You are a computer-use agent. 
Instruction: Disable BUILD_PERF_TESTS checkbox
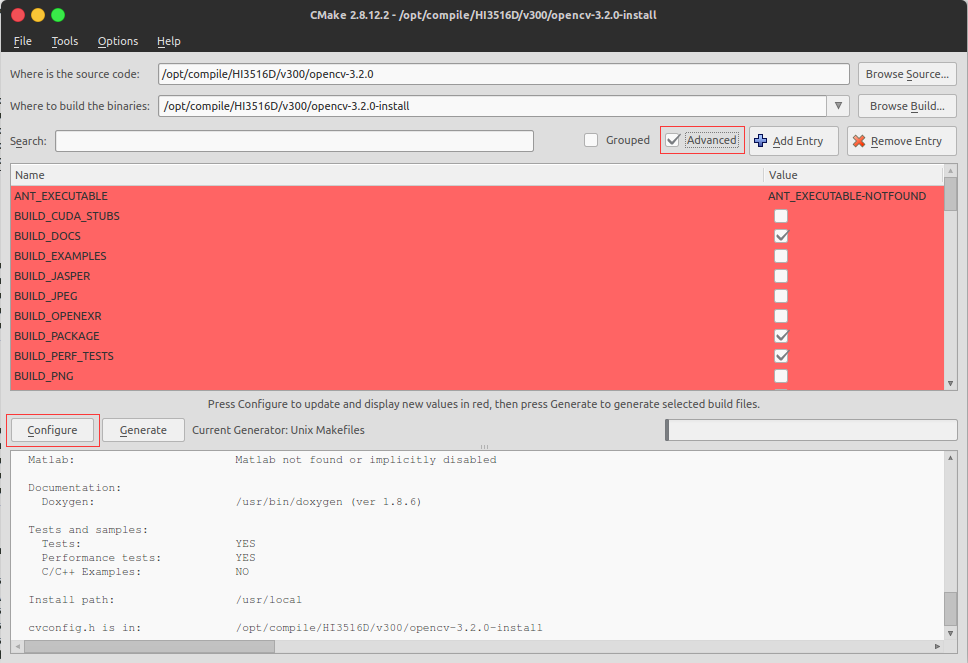point(781,356)
